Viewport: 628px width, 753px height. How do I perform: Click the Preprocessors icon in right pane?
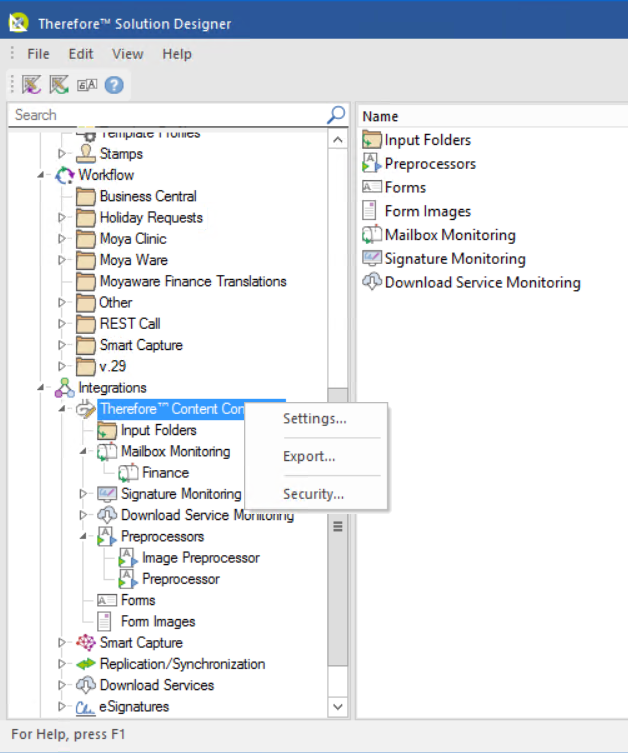click(372, 163)
